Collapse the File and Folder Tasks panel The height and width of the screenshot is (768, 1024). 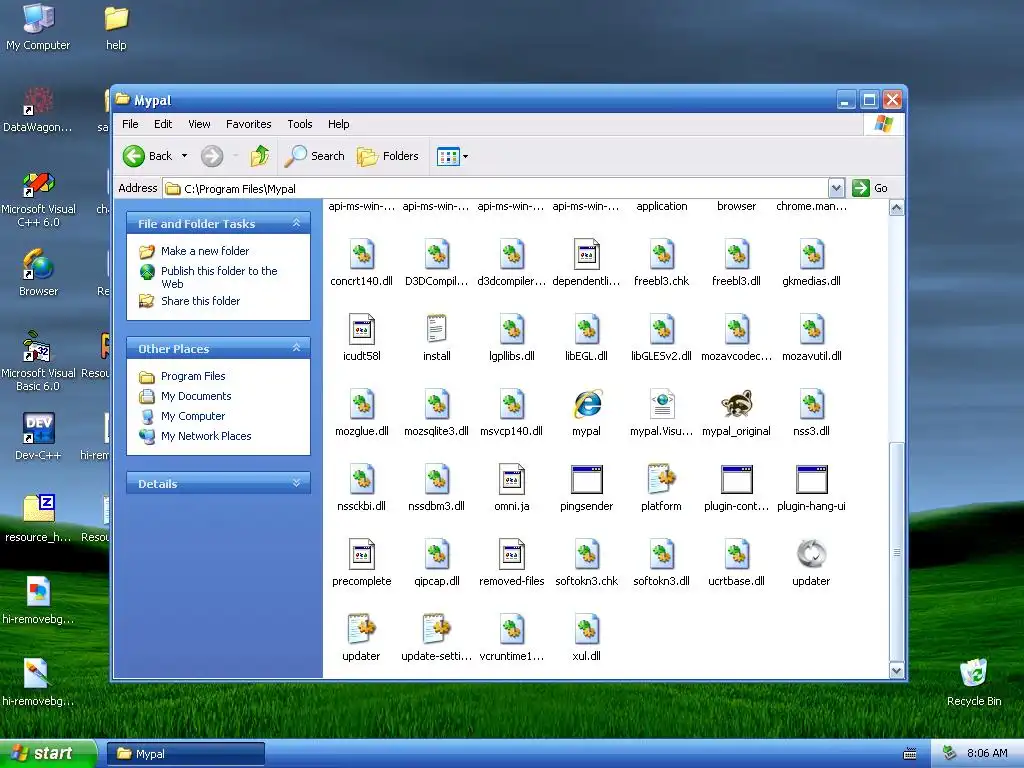click(296, 223)
